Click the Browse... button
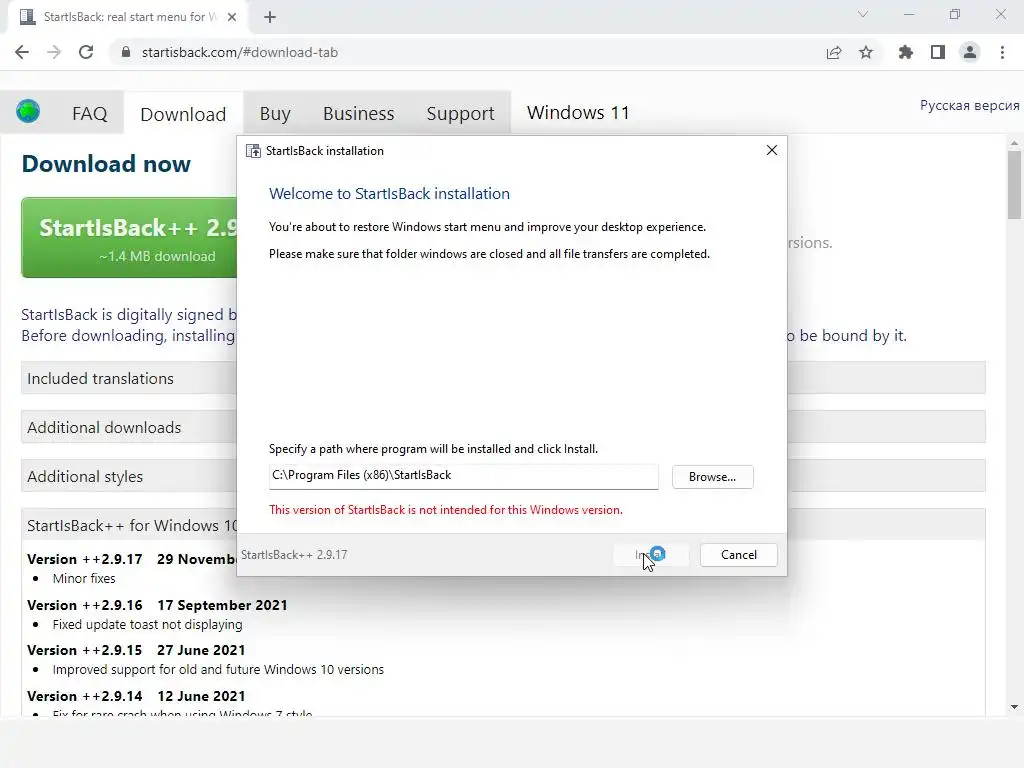The width and height of the screenshot is (1024, 768). pyautogui.click(x=712, y=477)
